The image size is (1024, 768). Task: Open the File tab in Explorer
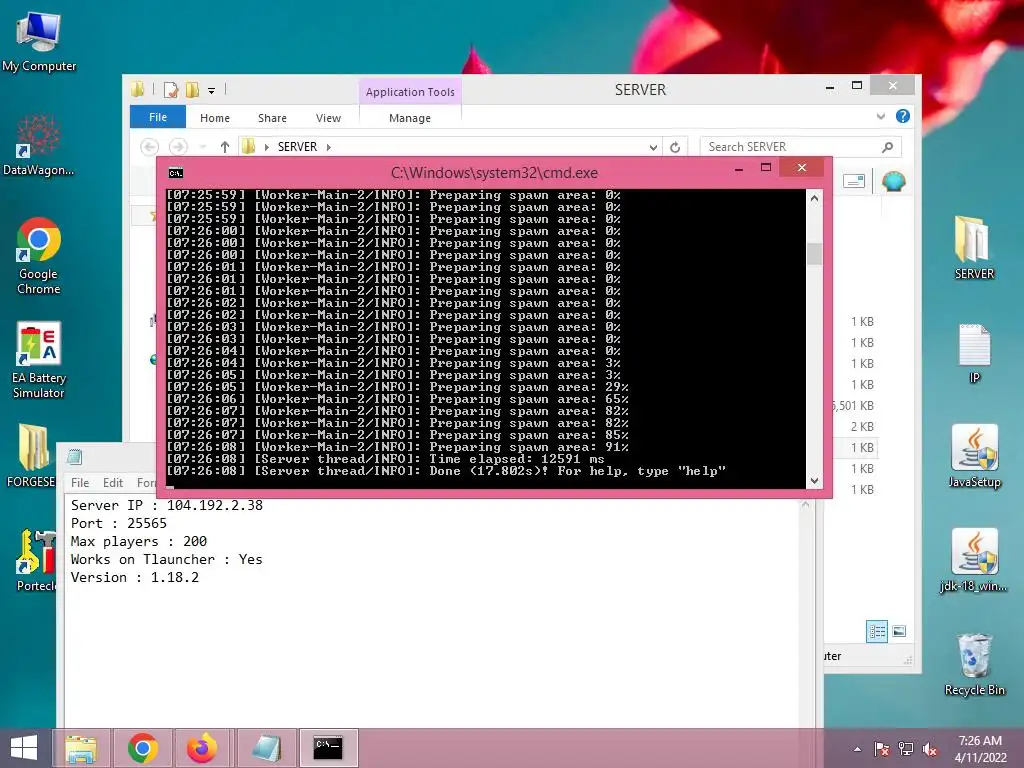(158, 117)
